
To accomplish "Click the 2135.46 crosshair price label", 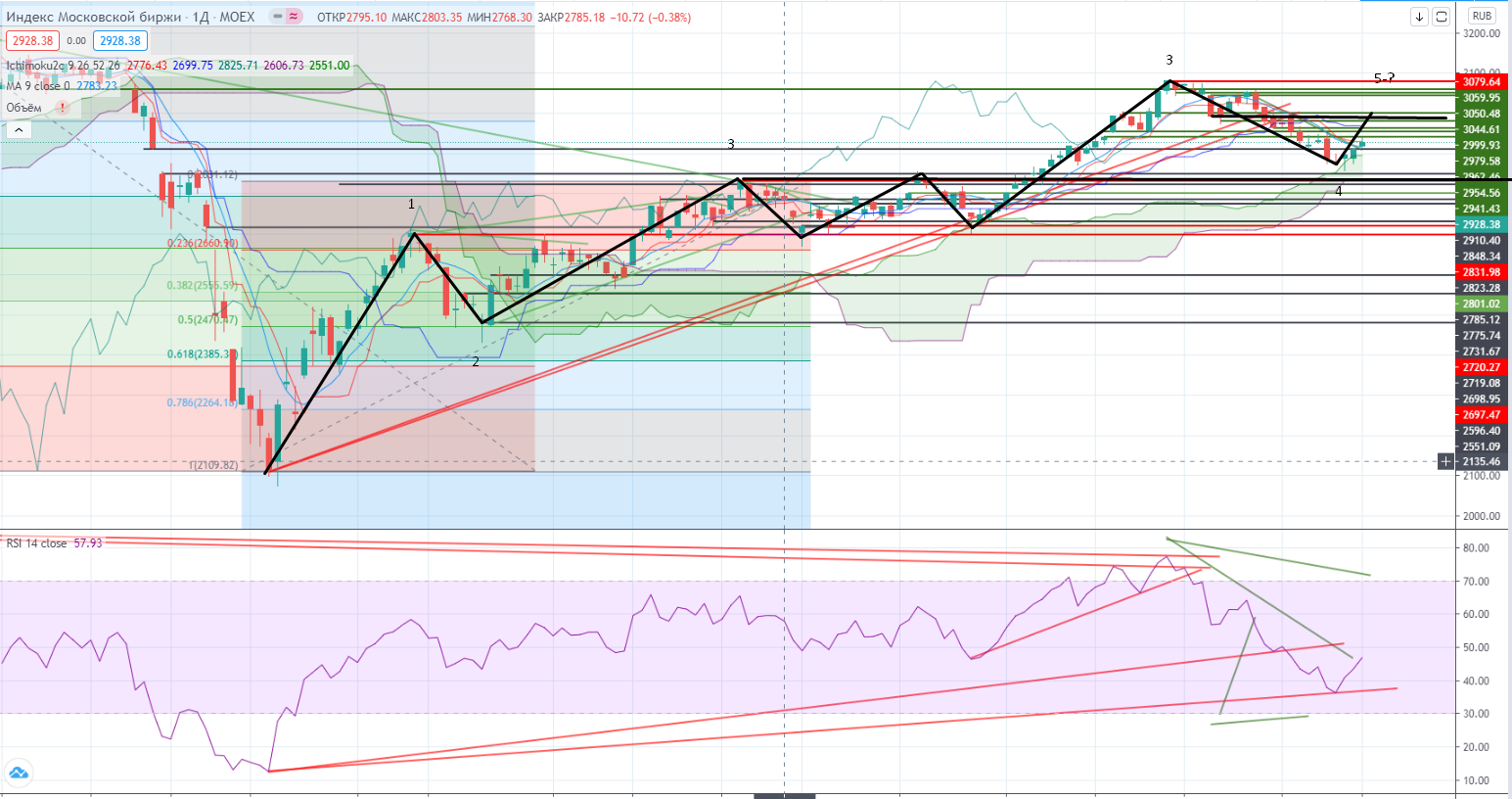I will (x=1482, y=462).
